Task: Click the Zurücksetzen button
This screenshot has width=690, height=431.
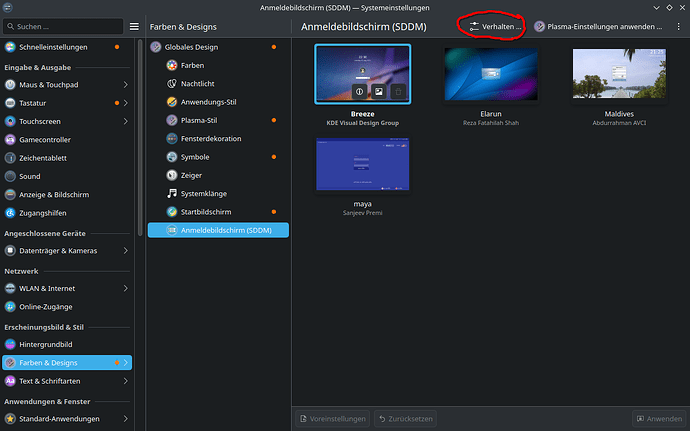Action: pyautogui.click(x=405, y=419)
